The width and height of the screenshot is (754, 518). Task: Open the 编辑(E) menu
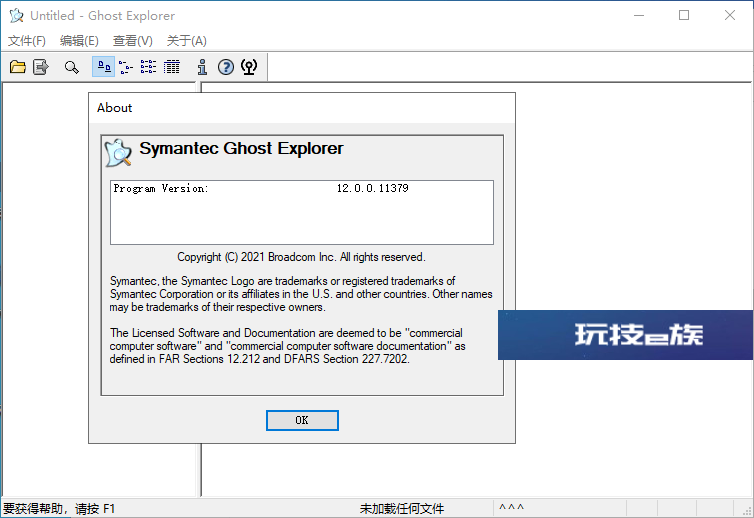coord(79,41)
